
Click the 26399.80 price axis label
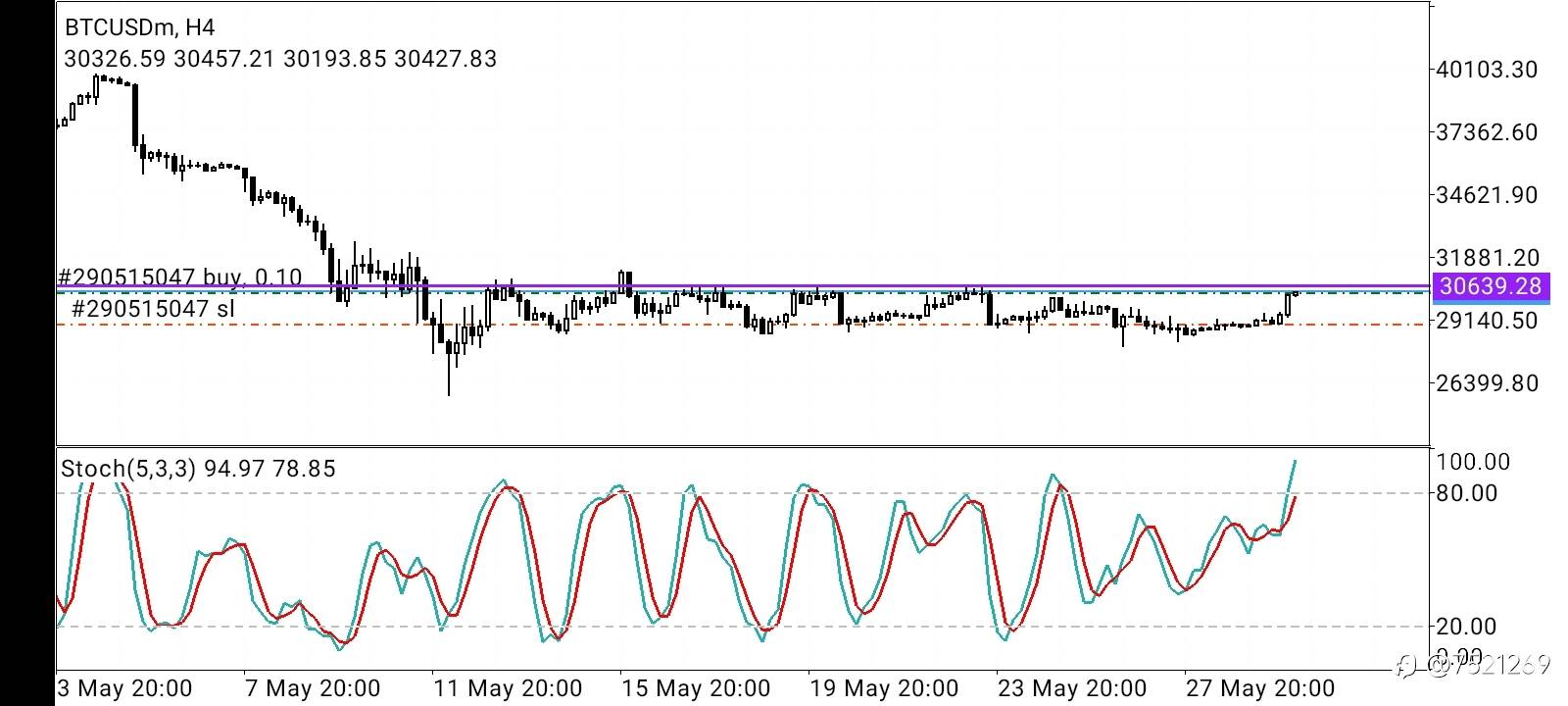(1487, 383)
